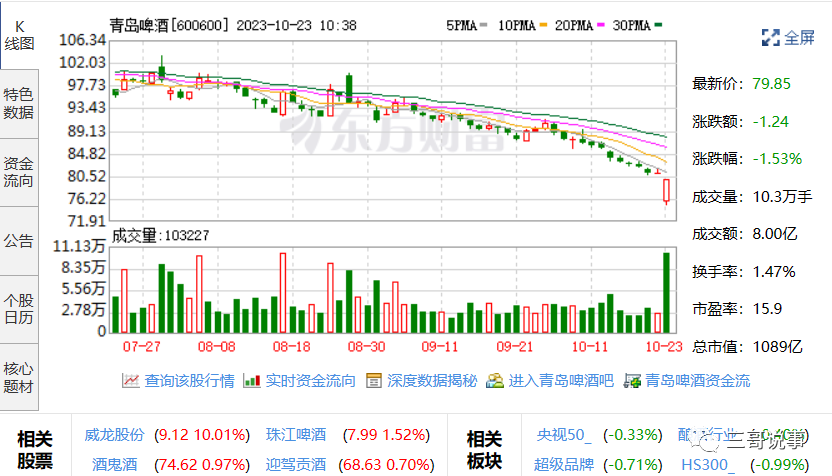Open related sector HS300_
This screenshot has width=832, height=476.
708,465
